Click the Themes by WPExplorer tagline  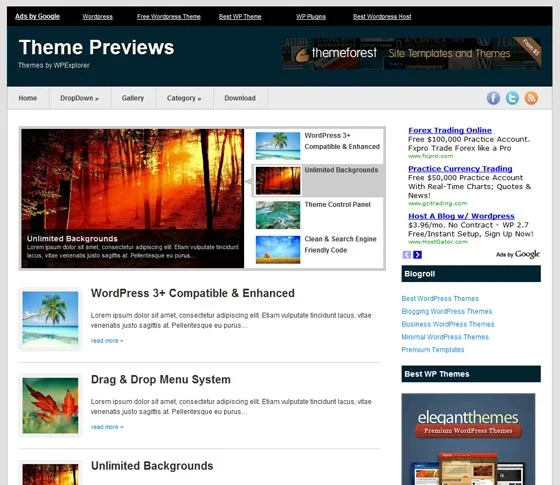click(x=54, y=65)
